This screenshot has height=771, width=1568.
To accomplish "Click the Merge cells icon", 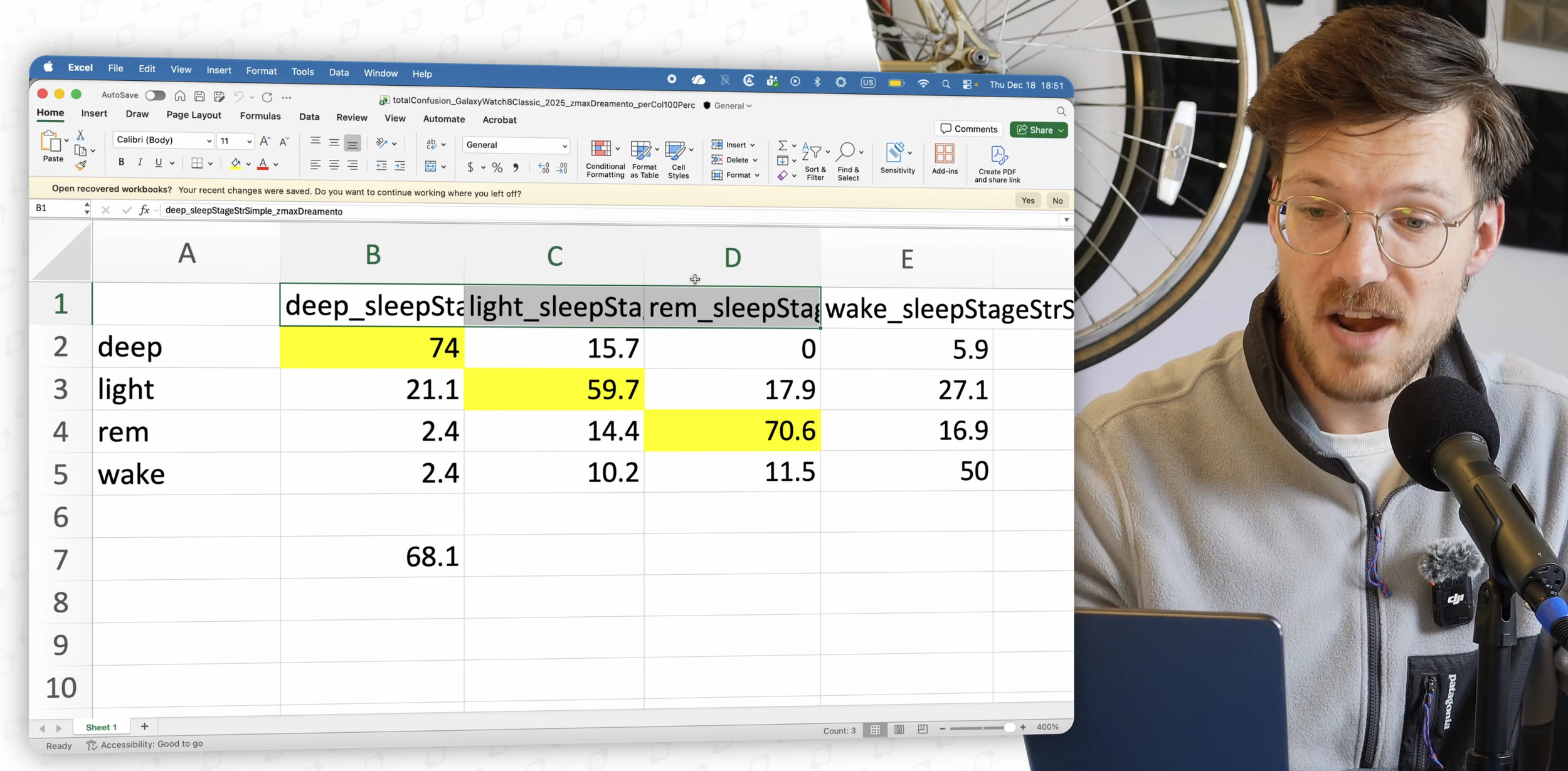I will pyautogui.click(x=430, y=166).
